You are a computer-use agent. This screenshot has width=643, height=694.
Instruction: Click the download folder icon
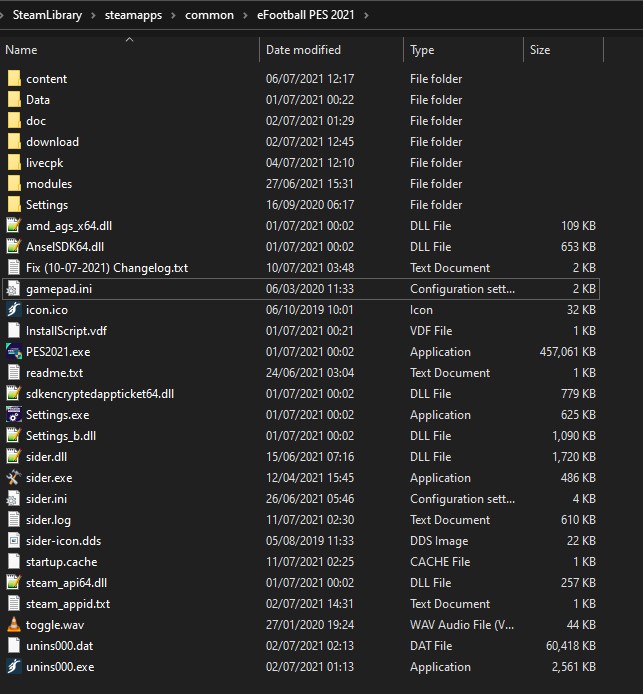click(x=14, y=142)
